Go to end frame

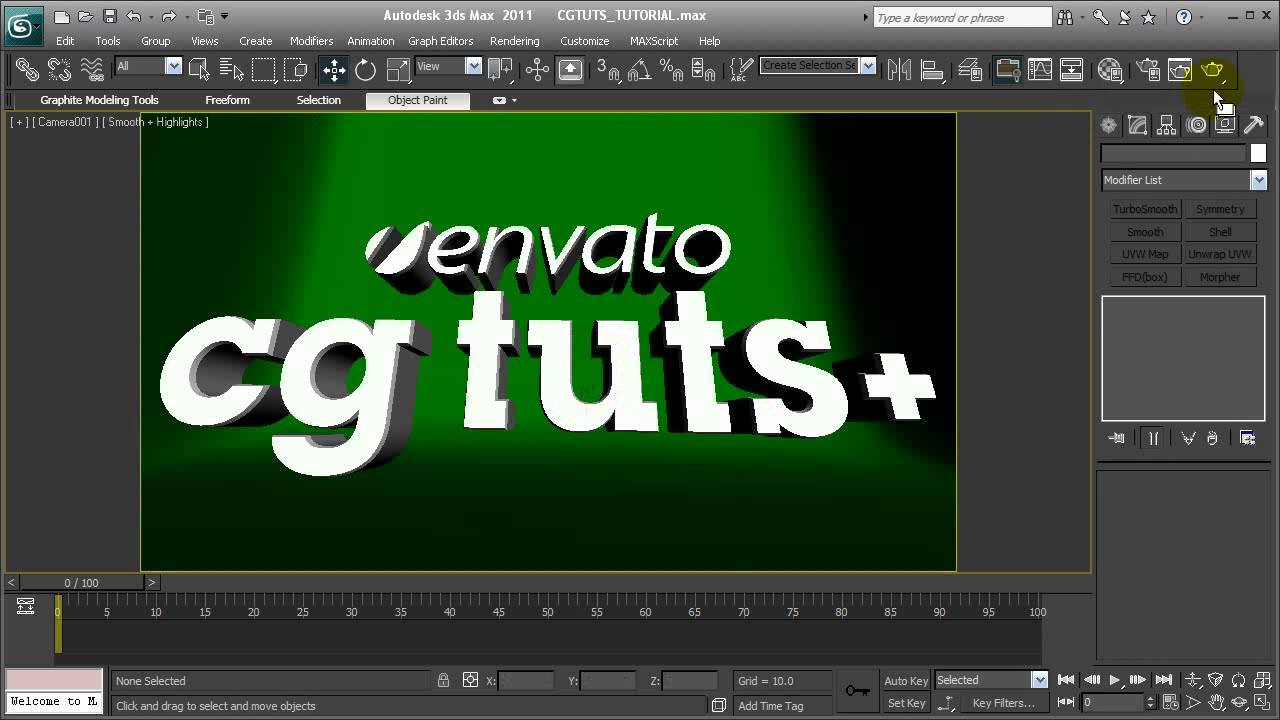click(1163, 680)
